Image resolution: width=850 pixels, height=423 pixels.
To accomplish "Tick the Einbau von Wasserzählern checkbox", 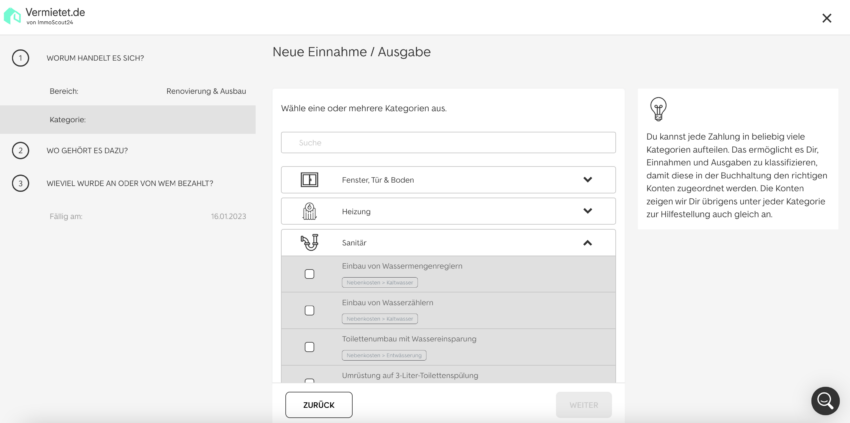I will tap(309, 310).
